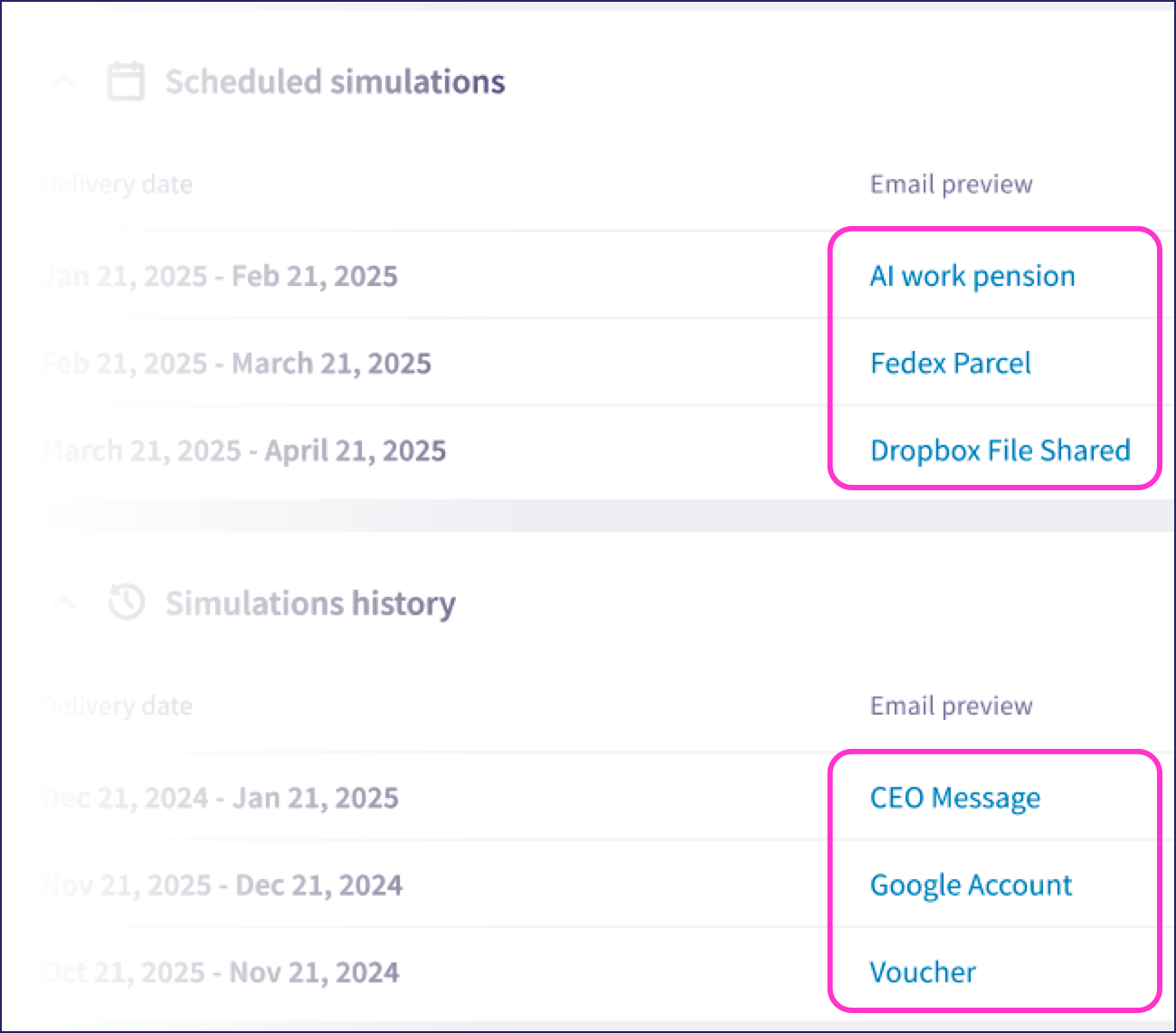Select the Dec 21, 2024 - Jan 21, 2025 row
This screenshot has width=1176, height=1033.
pos(222,798)
